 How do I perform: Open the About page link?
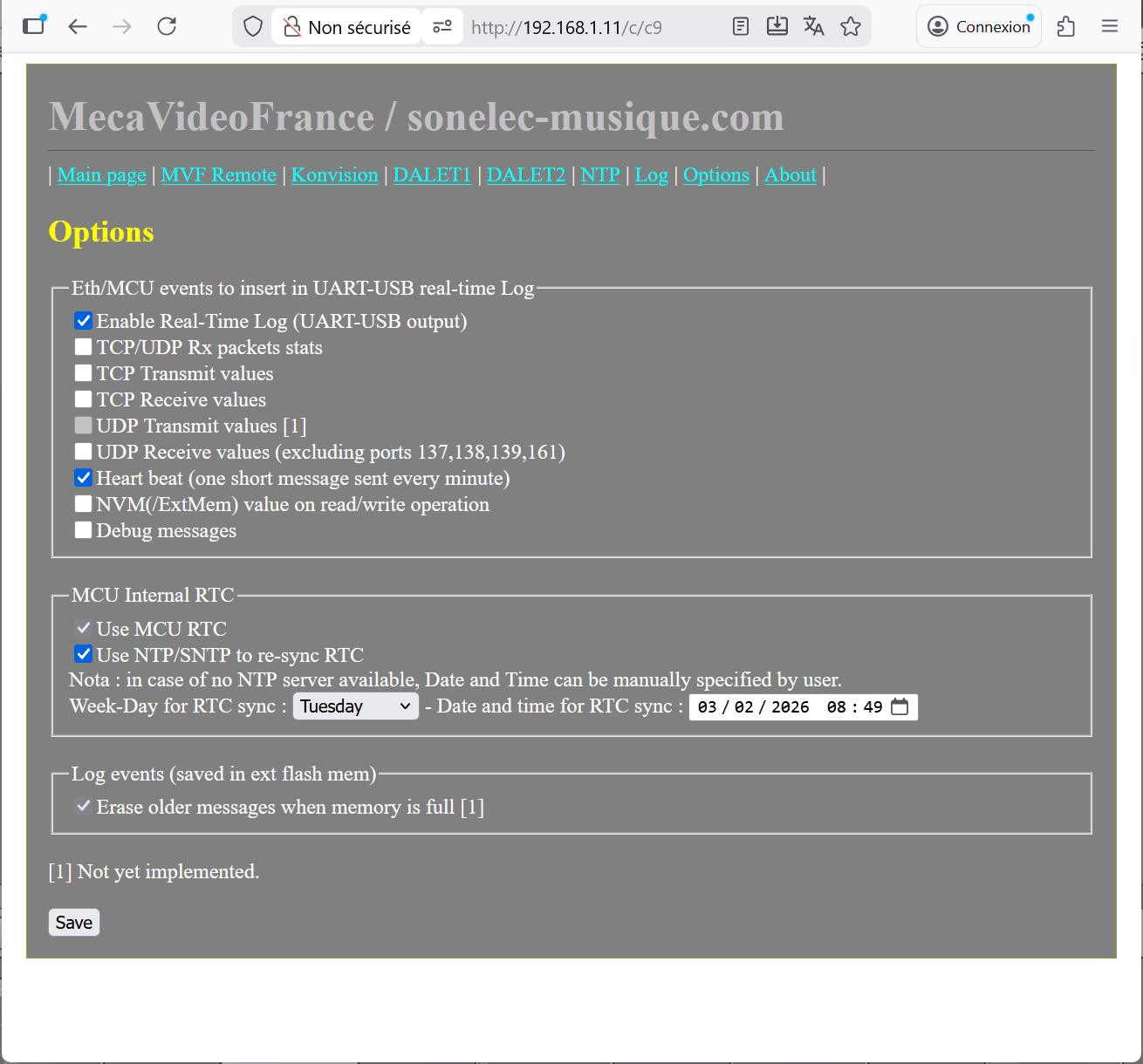[791, 174]
